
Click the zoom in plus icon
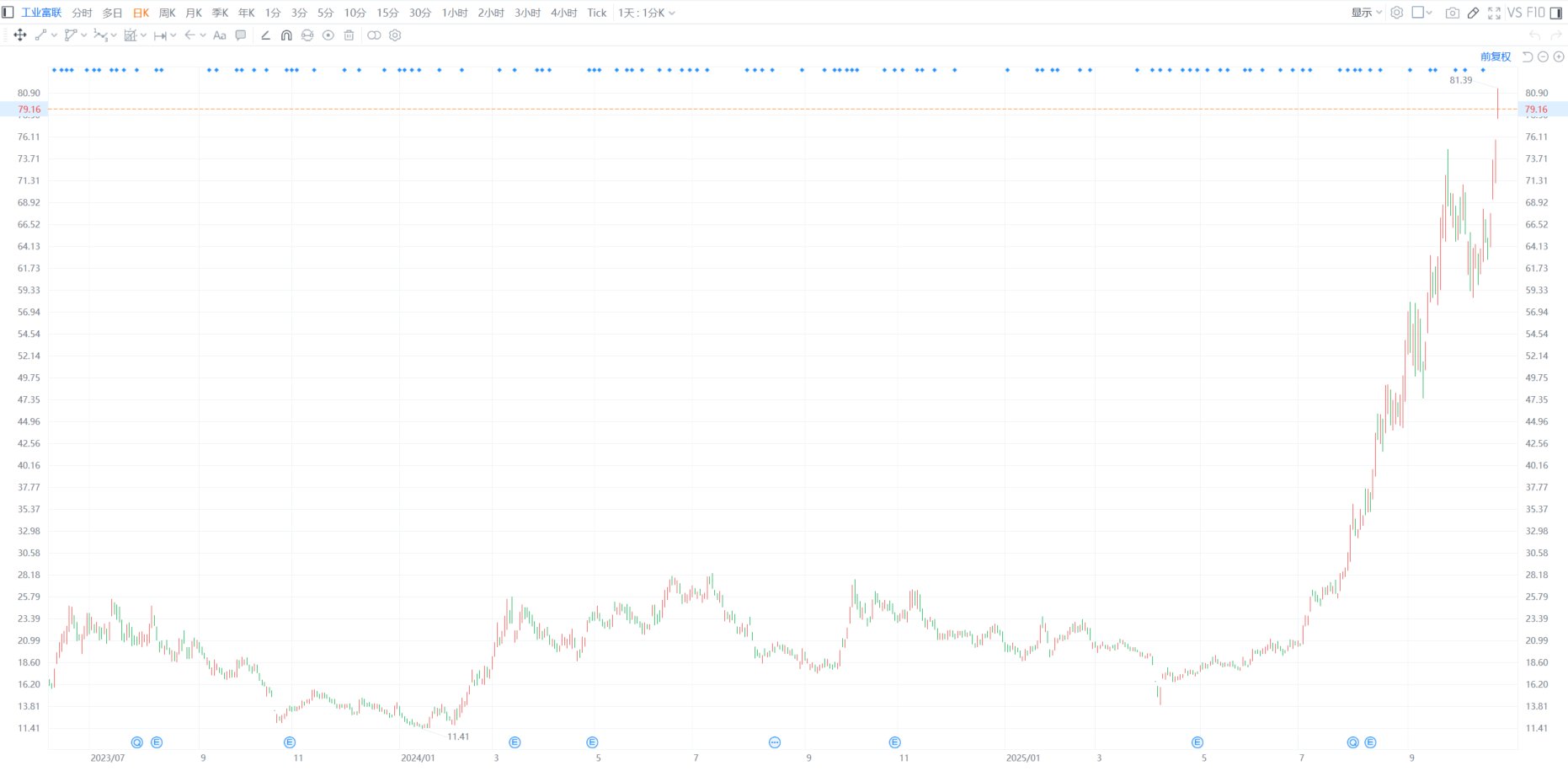click(1559, 56)
